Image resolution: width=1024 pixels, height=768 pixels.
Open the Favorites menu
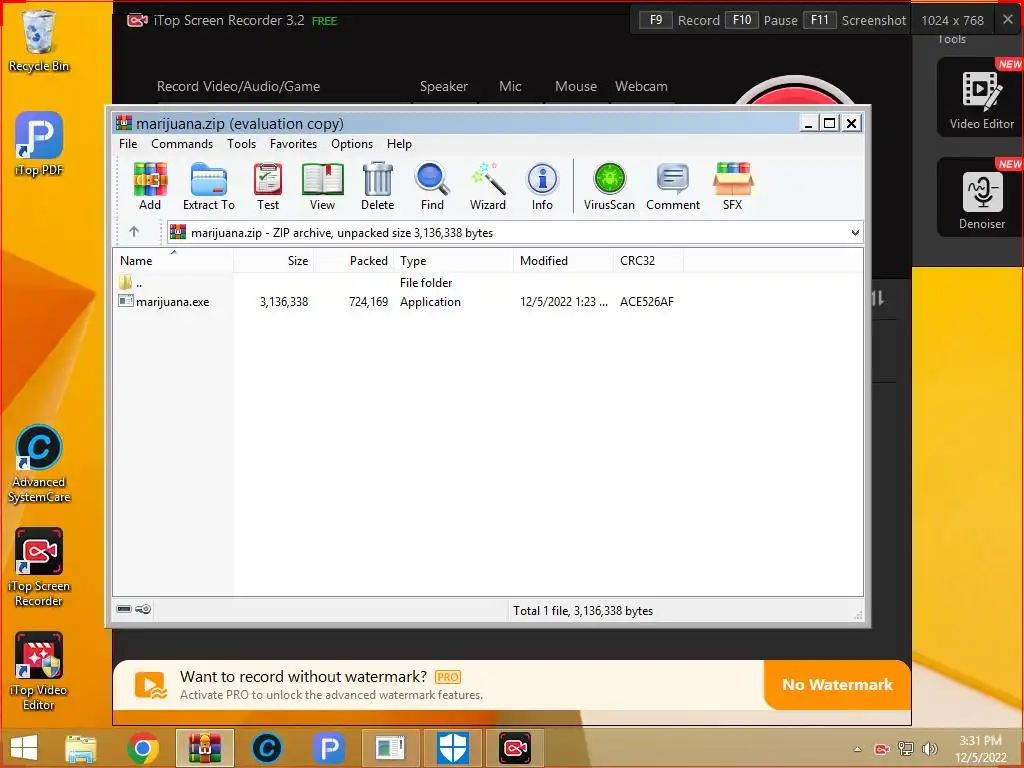coord(293,144)
